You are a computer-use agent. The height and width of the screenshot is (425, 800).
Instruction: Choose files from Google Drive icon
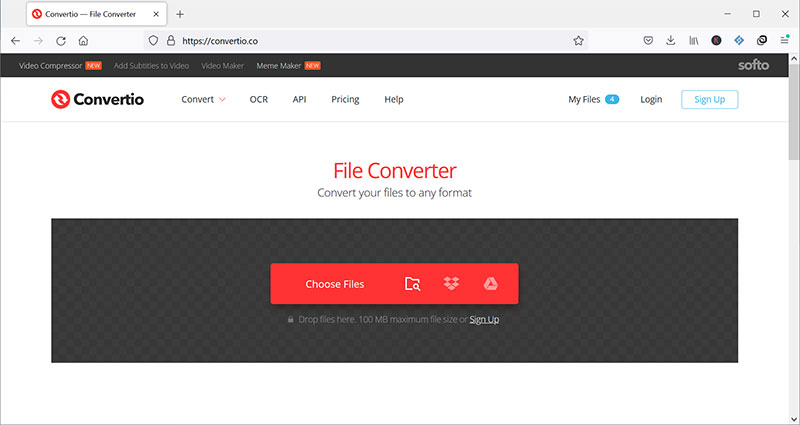tap(490, 284)
